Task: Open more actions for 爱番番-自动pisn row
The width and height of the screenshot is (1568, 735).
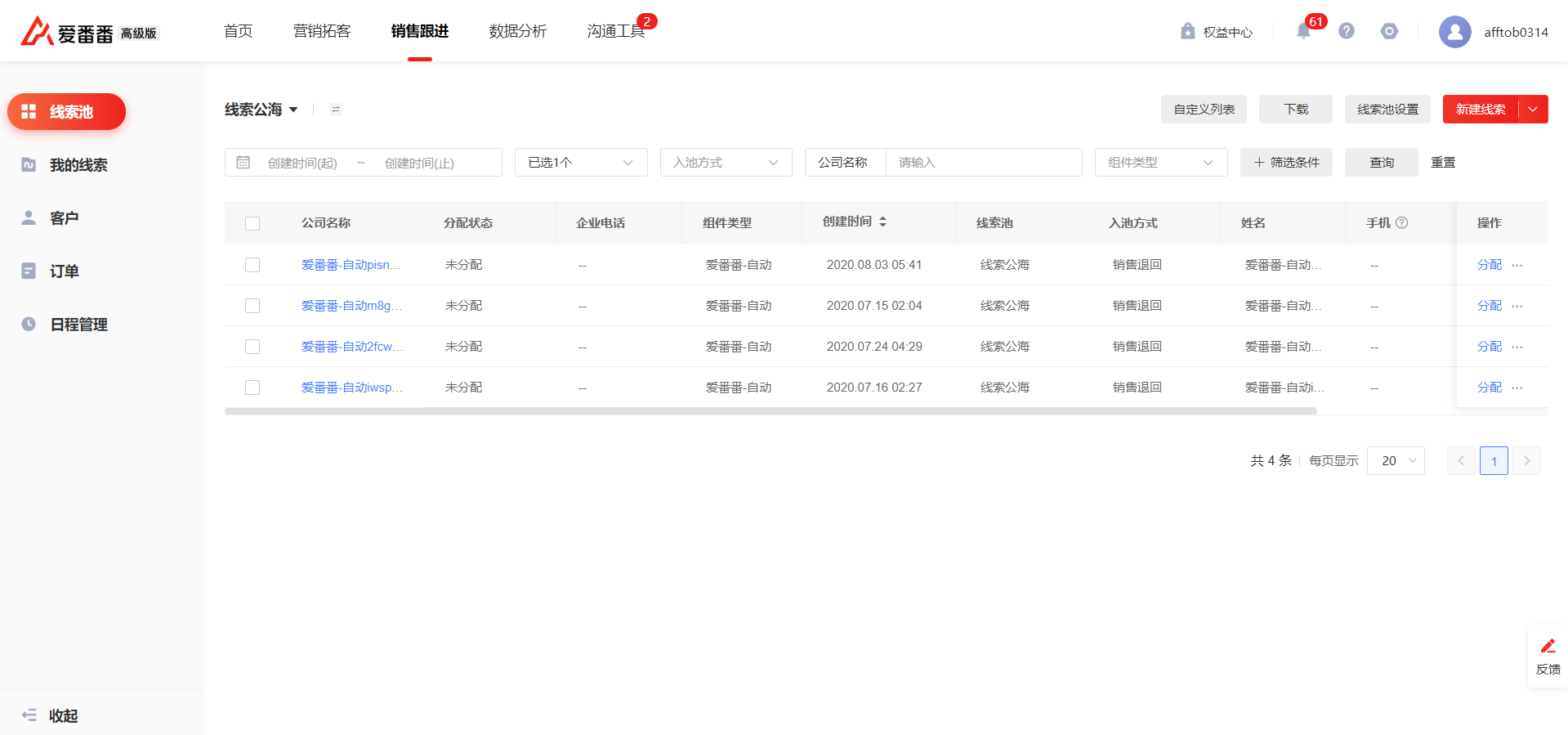Action: click(1517, 265)
